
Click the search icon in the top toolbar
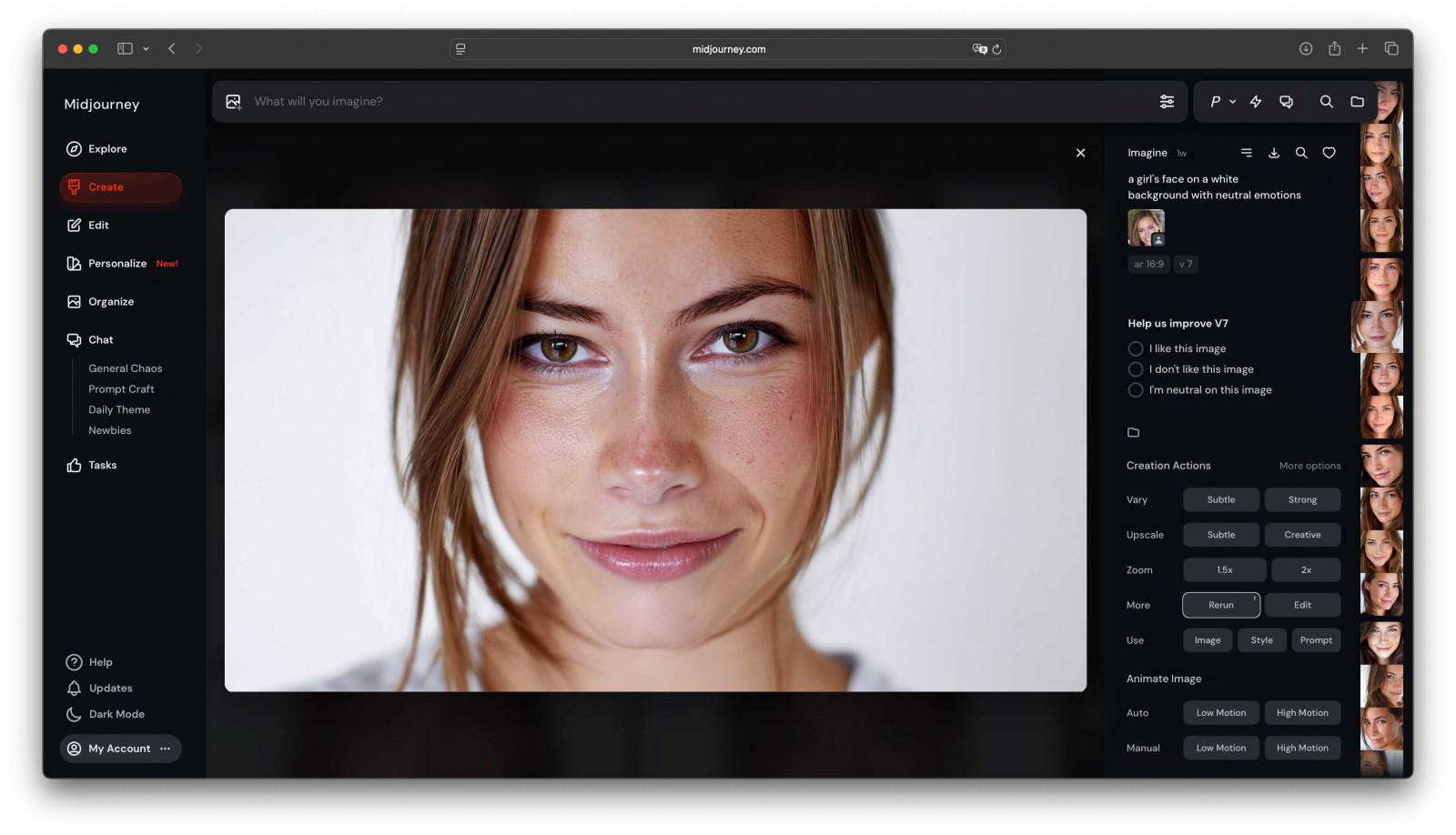1327,102
